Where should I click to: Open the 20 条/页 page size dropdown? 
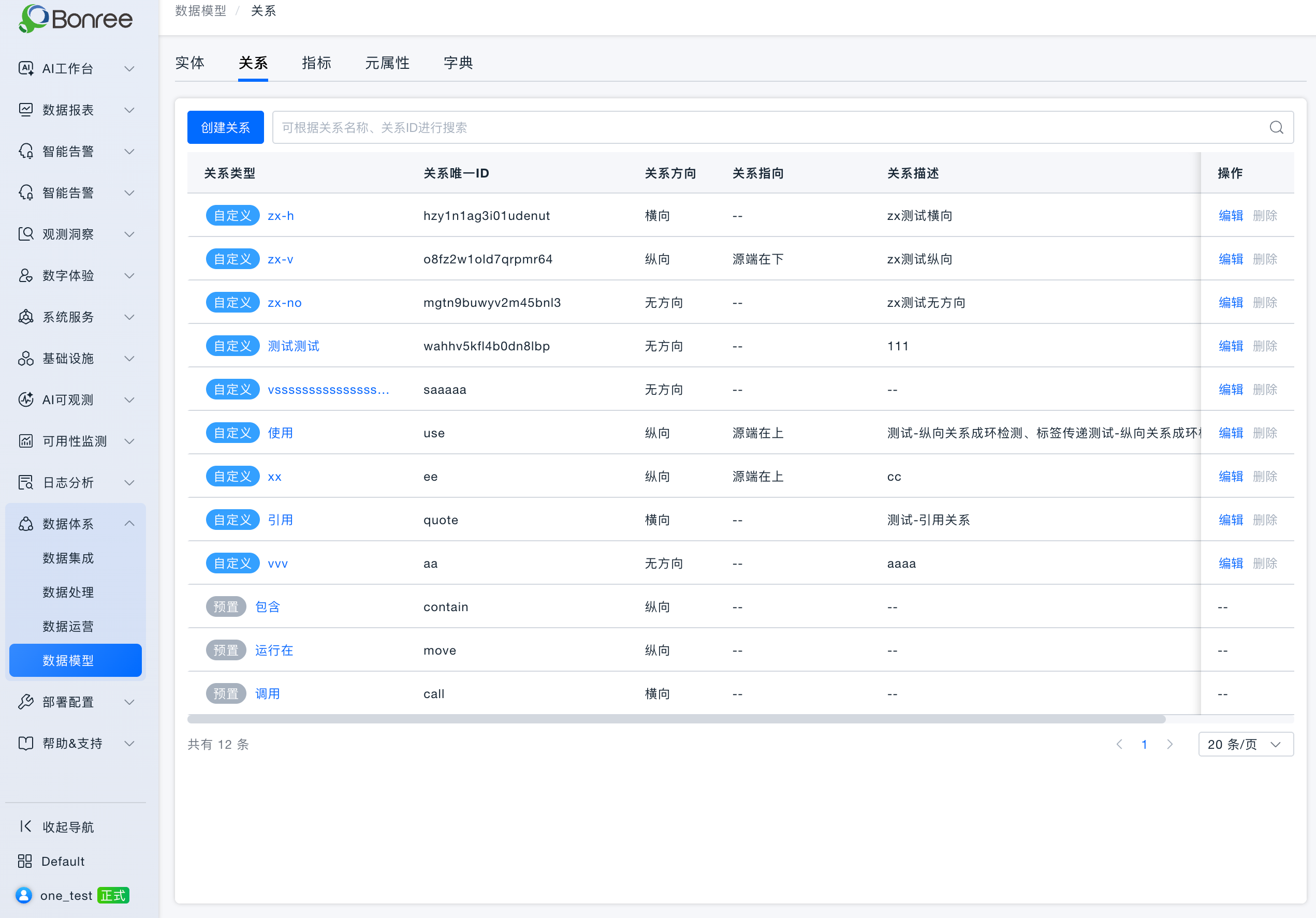(1246, 744)
